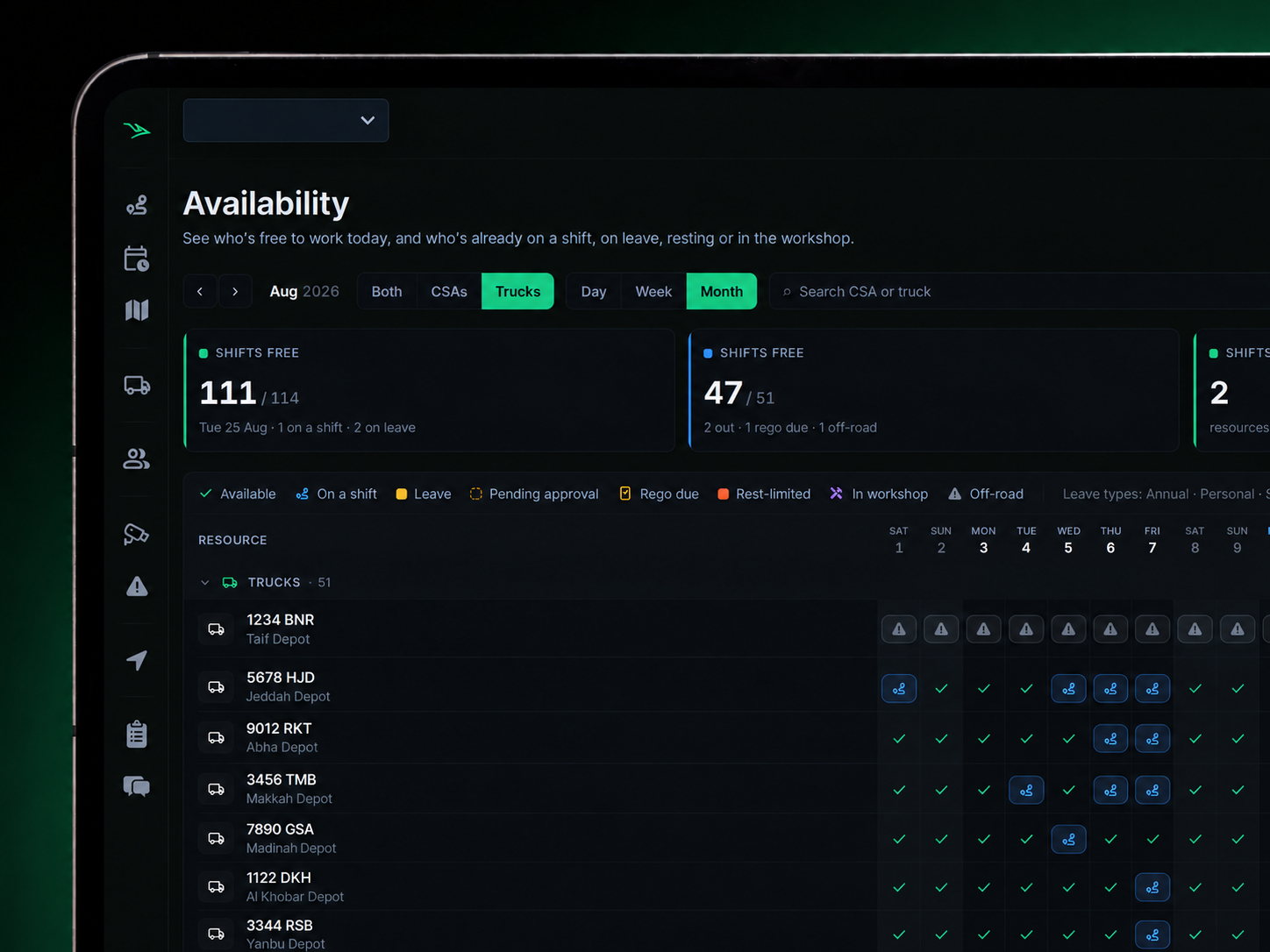Open the truck fleet sidebar icon
Screen dimensions: 1270x952
137,385
